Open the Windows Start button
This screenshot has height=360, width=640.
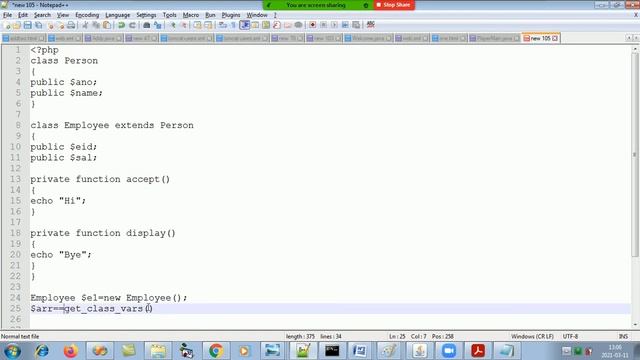coord(12,351)
